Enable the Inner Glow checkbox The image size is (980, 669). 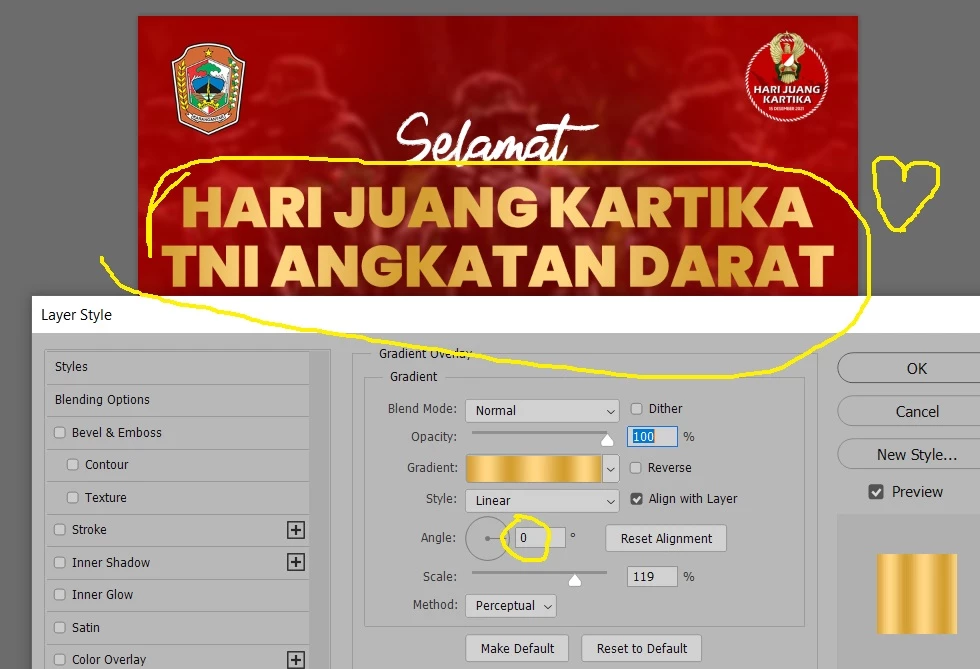pos(60,595)
